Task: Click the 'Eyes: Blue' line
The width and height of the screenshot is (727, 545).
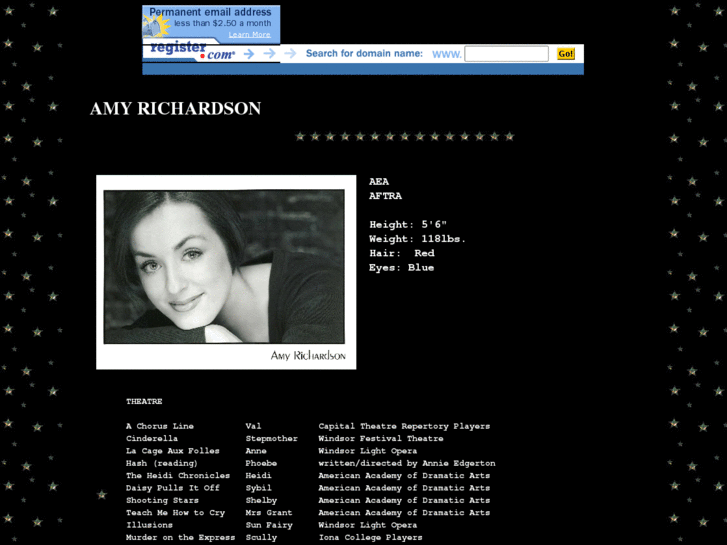Action: (x=402, y=268)
